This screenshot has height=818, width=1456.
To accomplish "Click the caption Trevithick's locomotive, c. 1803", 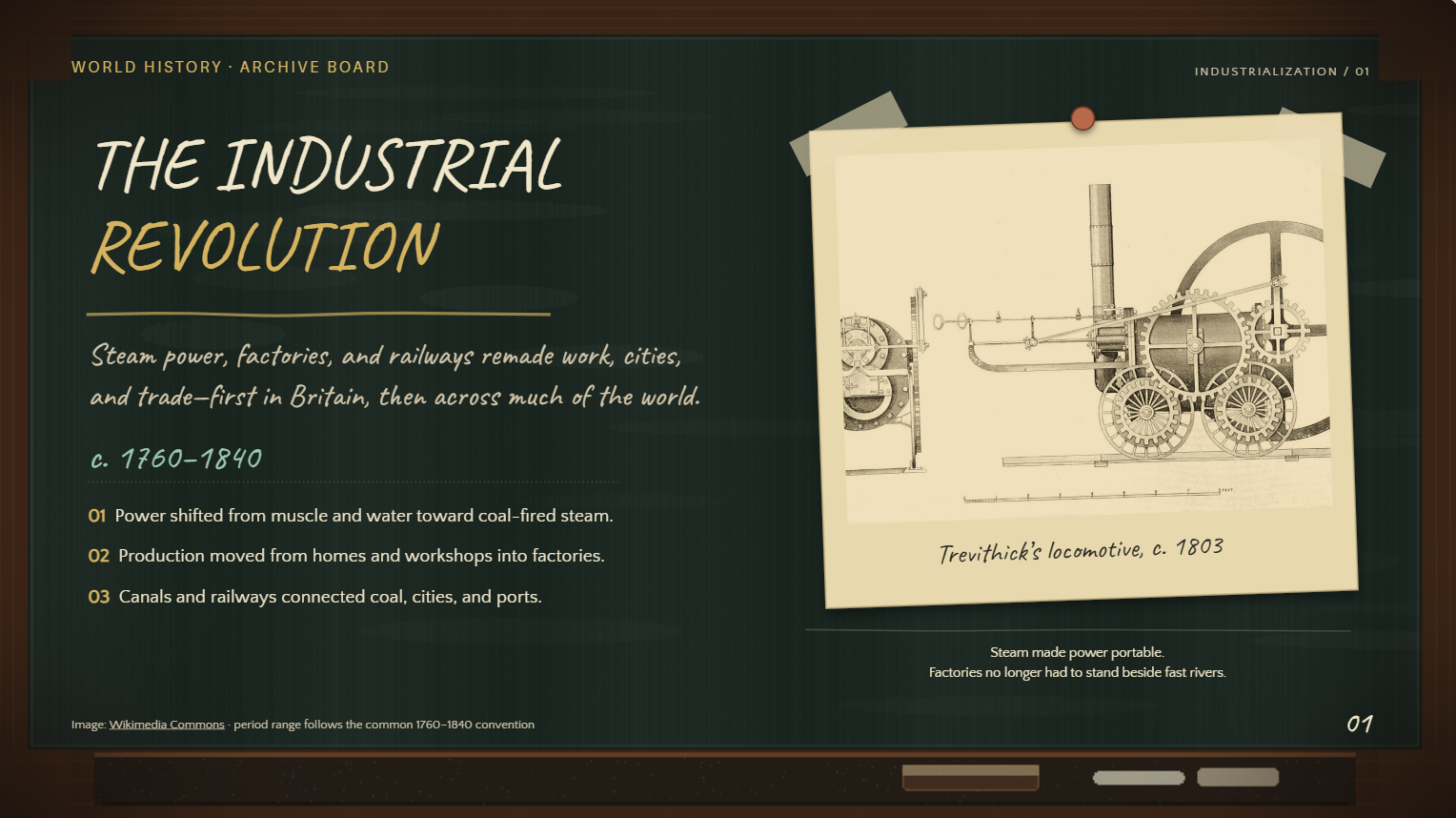I will click(1081, 550).
